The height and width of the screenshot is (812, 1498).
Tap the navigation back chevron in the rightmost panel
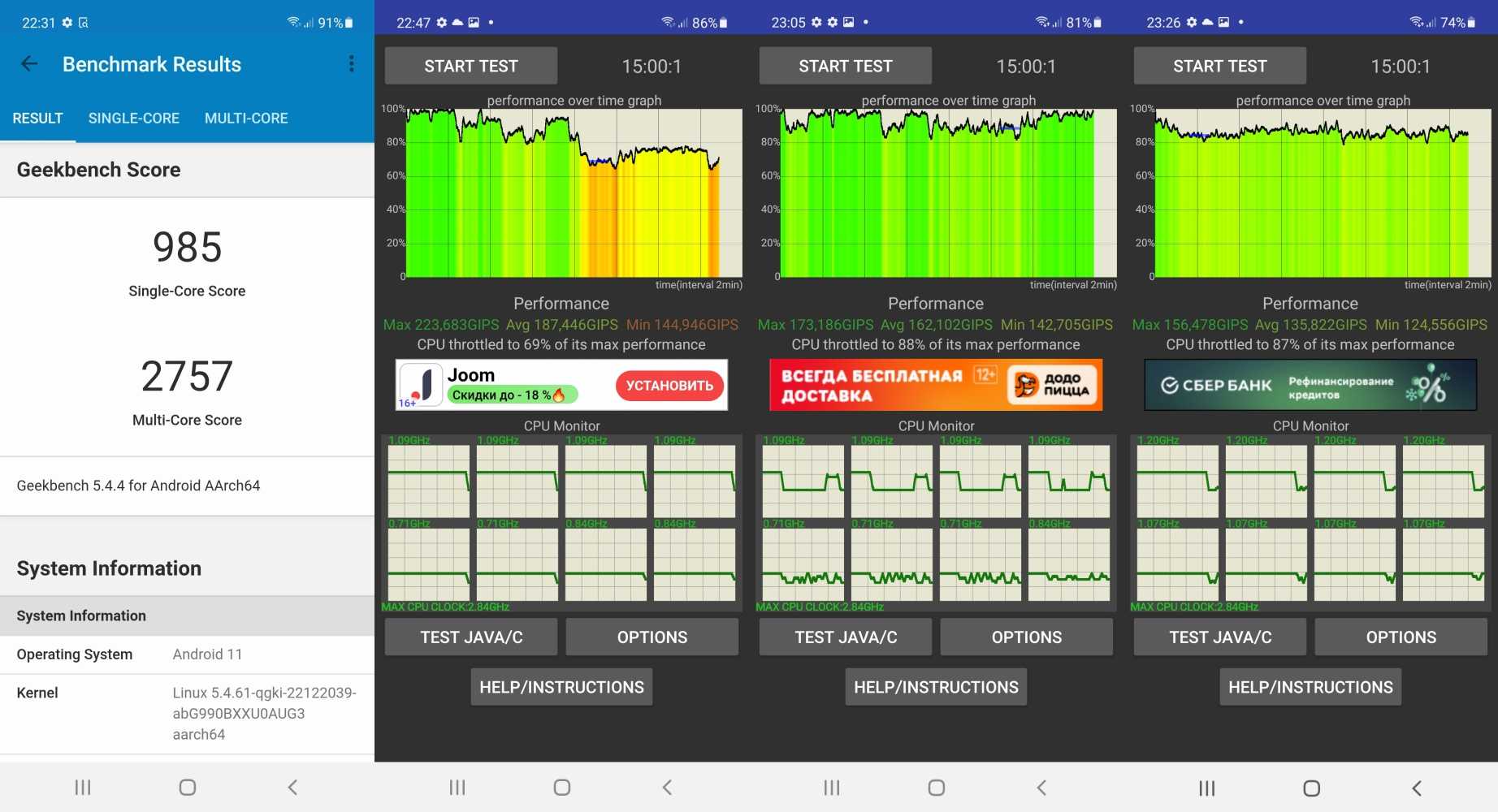coord(1417,788)
